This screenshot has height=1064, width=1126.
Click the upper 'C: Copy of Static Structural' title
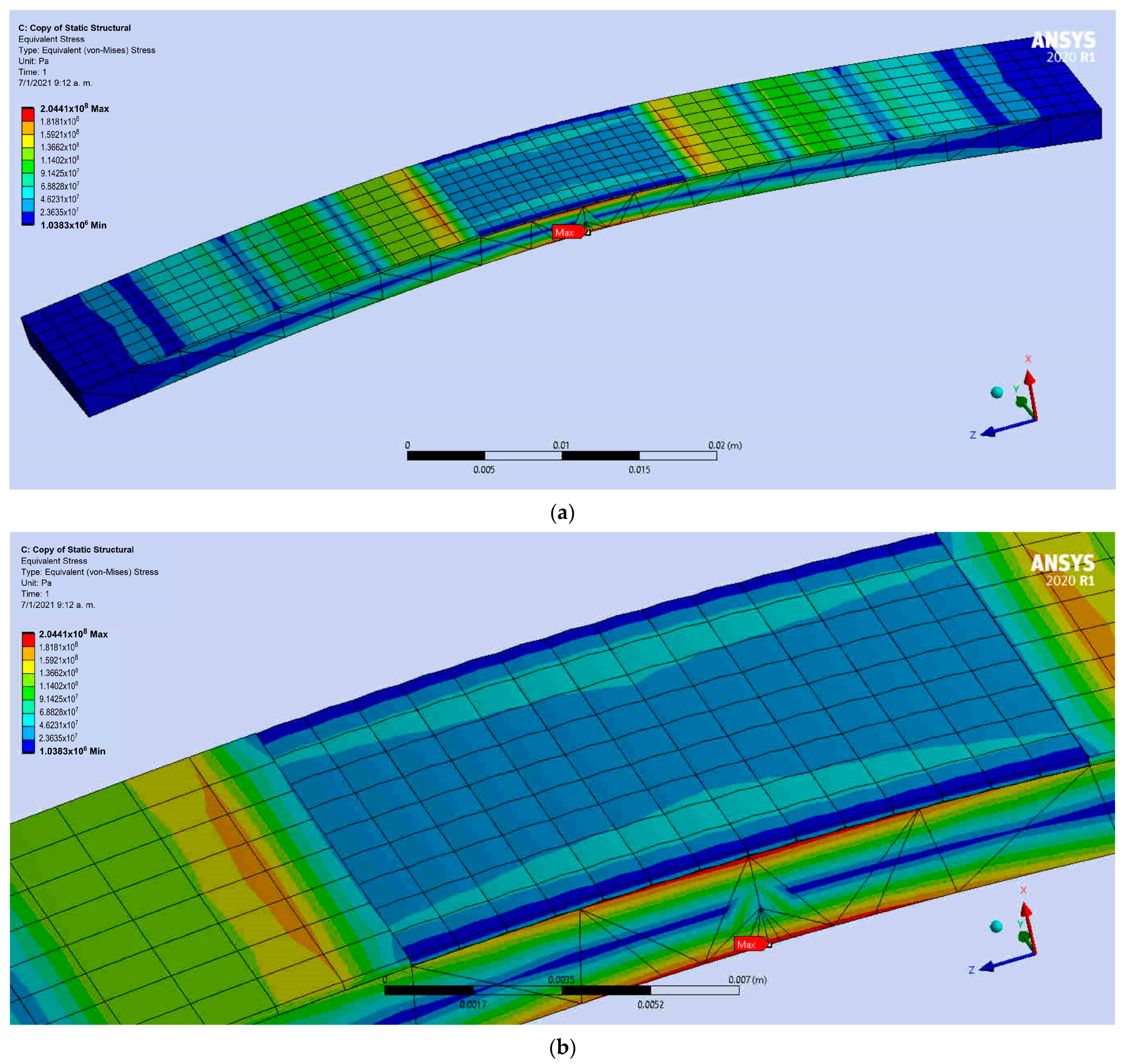pyautogui.click(x=74, y=28)
